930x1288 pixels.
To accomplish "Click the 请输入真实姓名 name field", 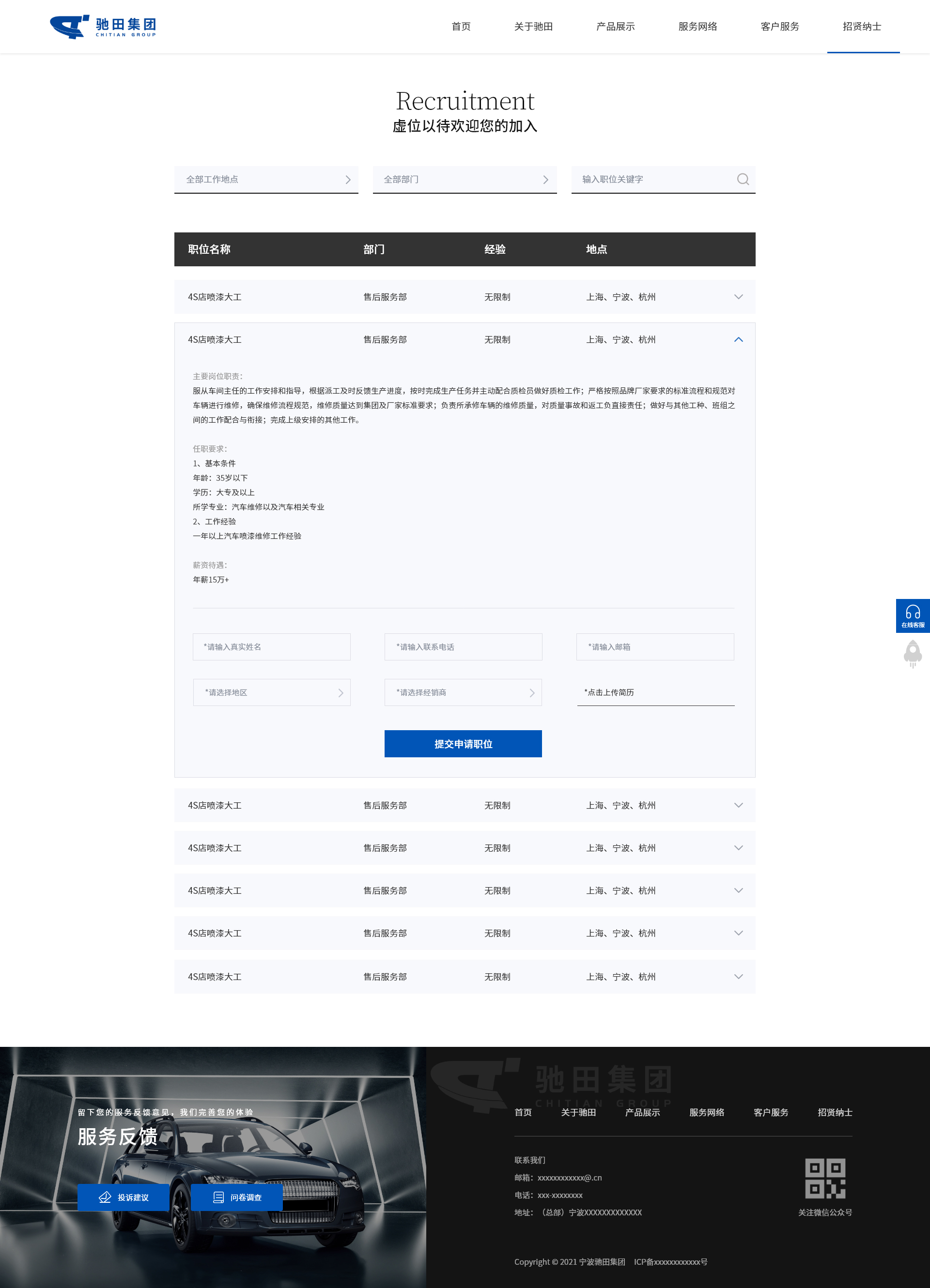I will (272, 647).
